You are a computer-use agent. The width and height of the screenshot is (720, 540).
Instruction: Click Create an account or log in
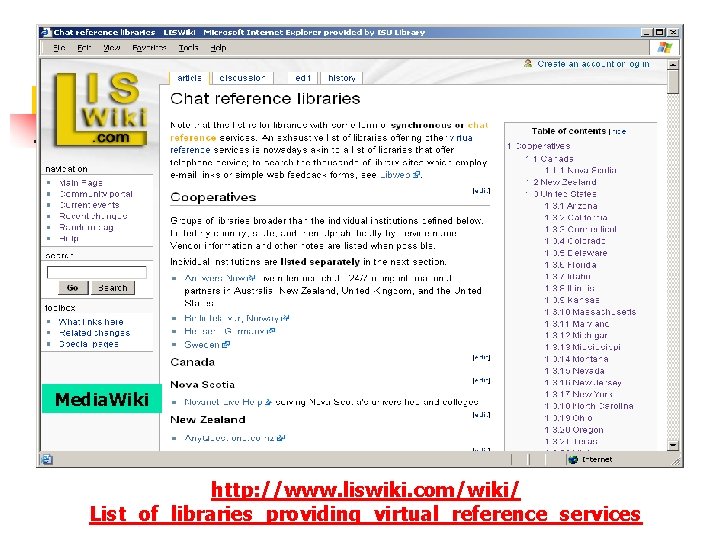(x=593, y=64)
